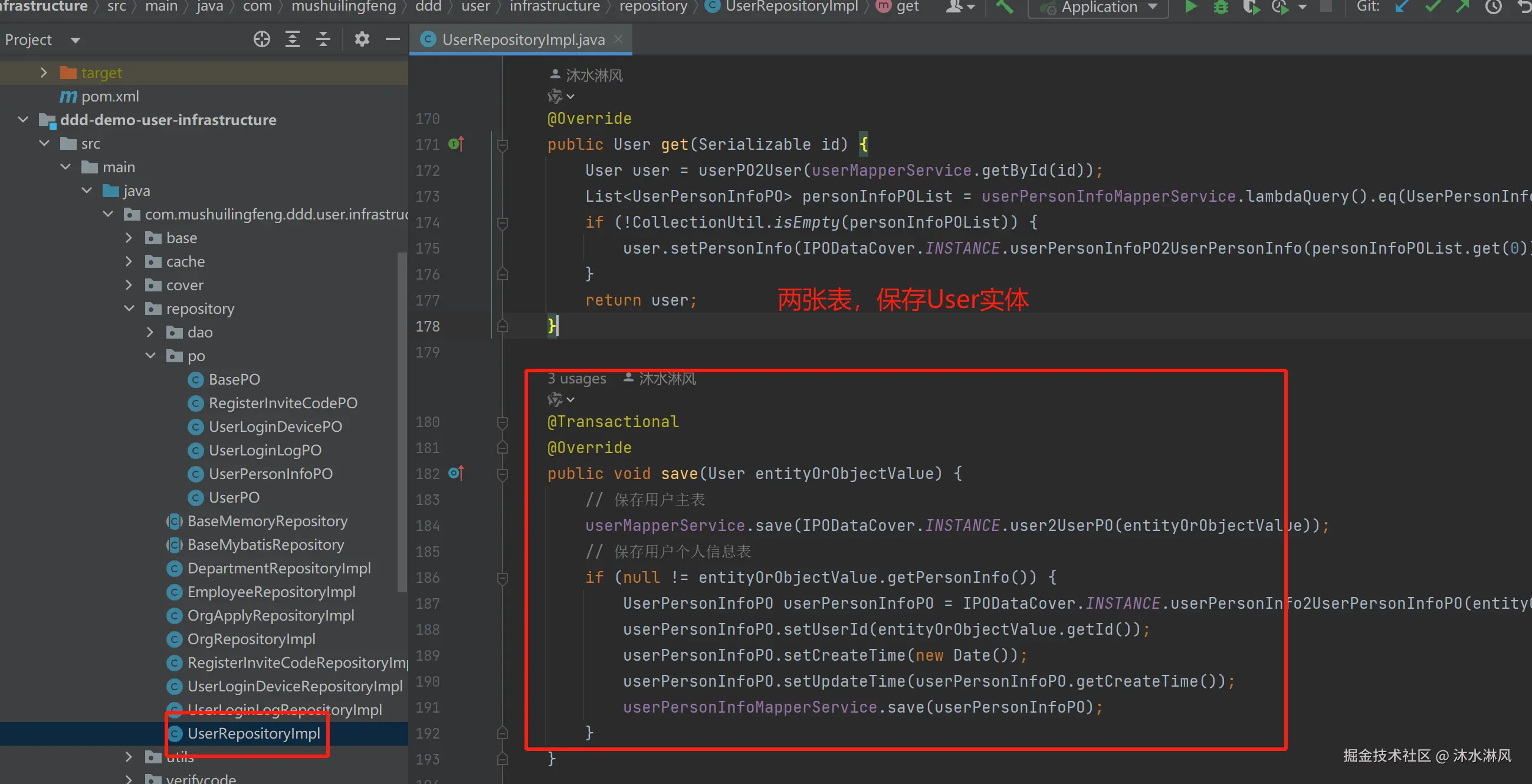Select opened file locate target icon
The image size is (1532, 784).
point(262,40)
